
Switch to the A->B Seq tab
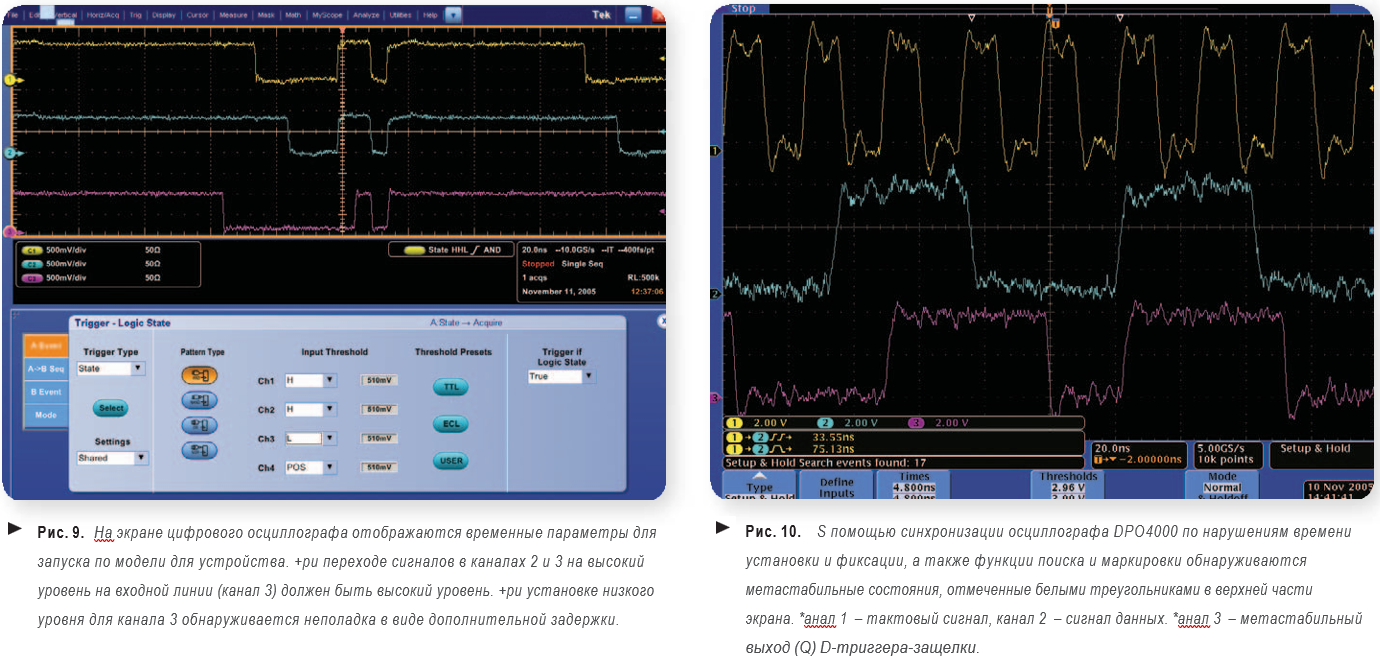[44, 367]
